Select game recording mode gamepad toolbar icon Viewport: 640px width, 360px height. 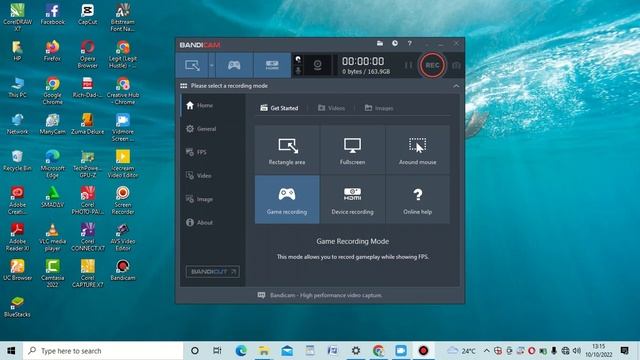click(234, 65)
